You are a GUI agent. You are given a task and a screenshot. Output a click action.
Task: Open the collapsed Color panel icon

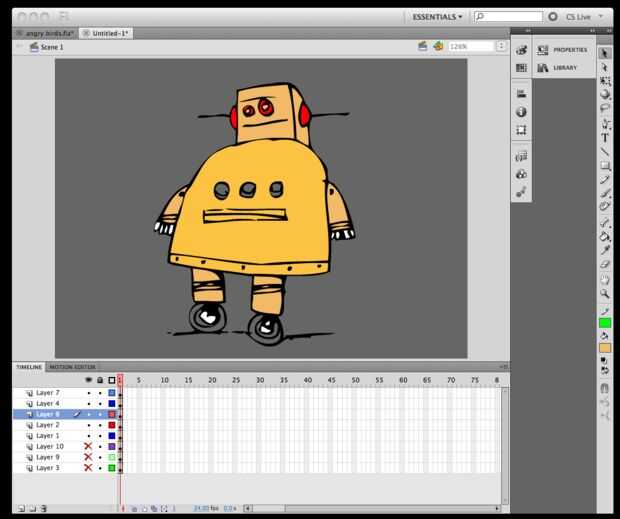[522, 50]
